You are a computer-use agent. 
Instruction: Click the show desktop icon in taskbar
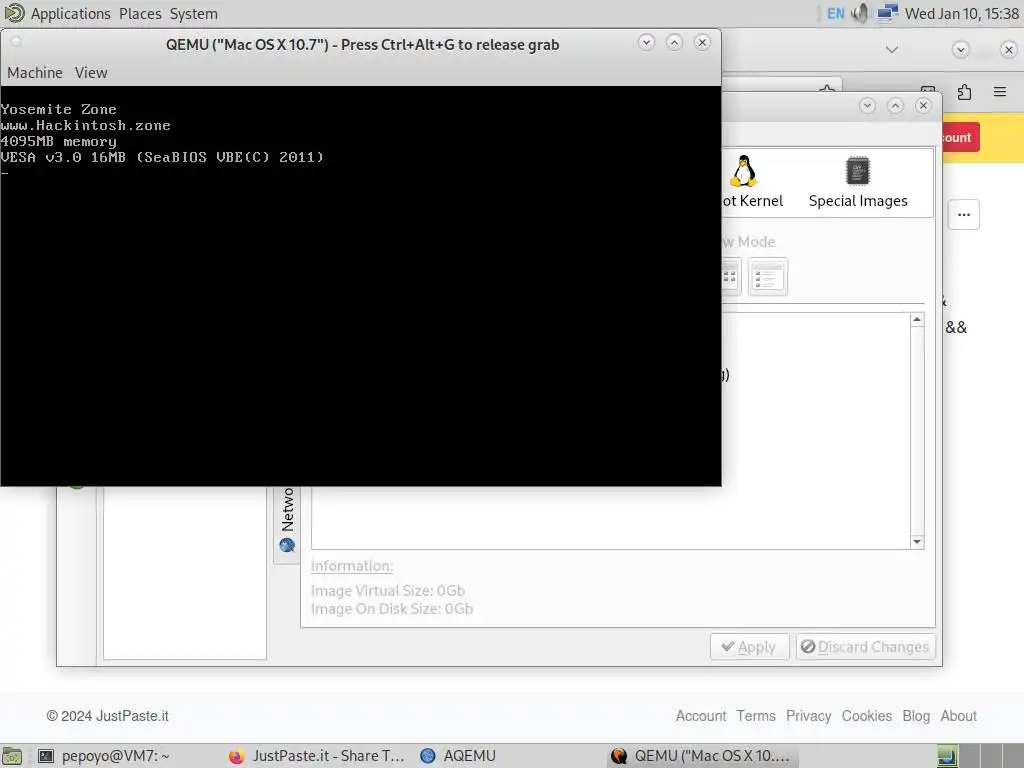tap(12, 756)
